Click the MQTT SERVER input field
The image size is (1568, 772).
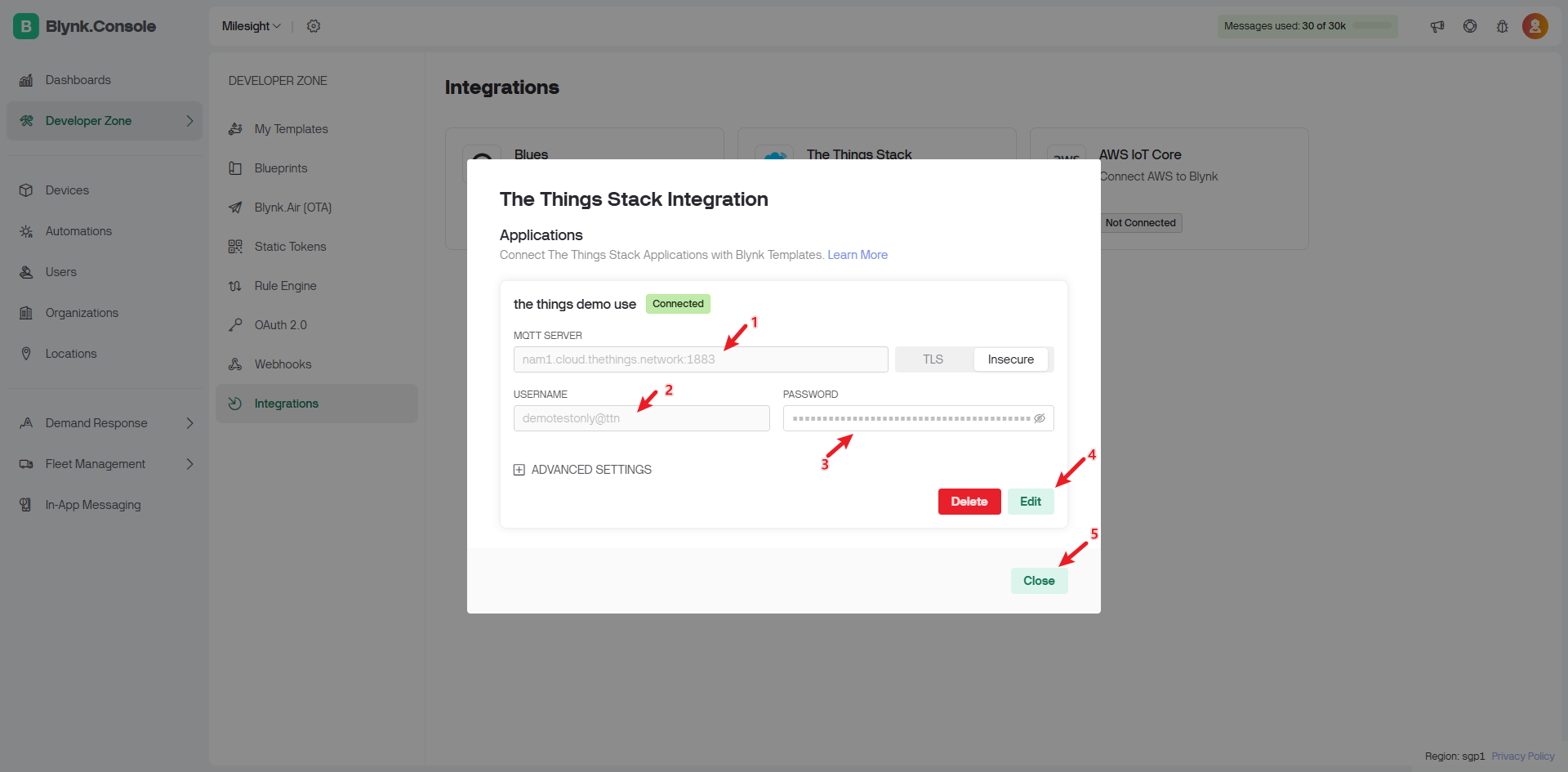(701, 359)
